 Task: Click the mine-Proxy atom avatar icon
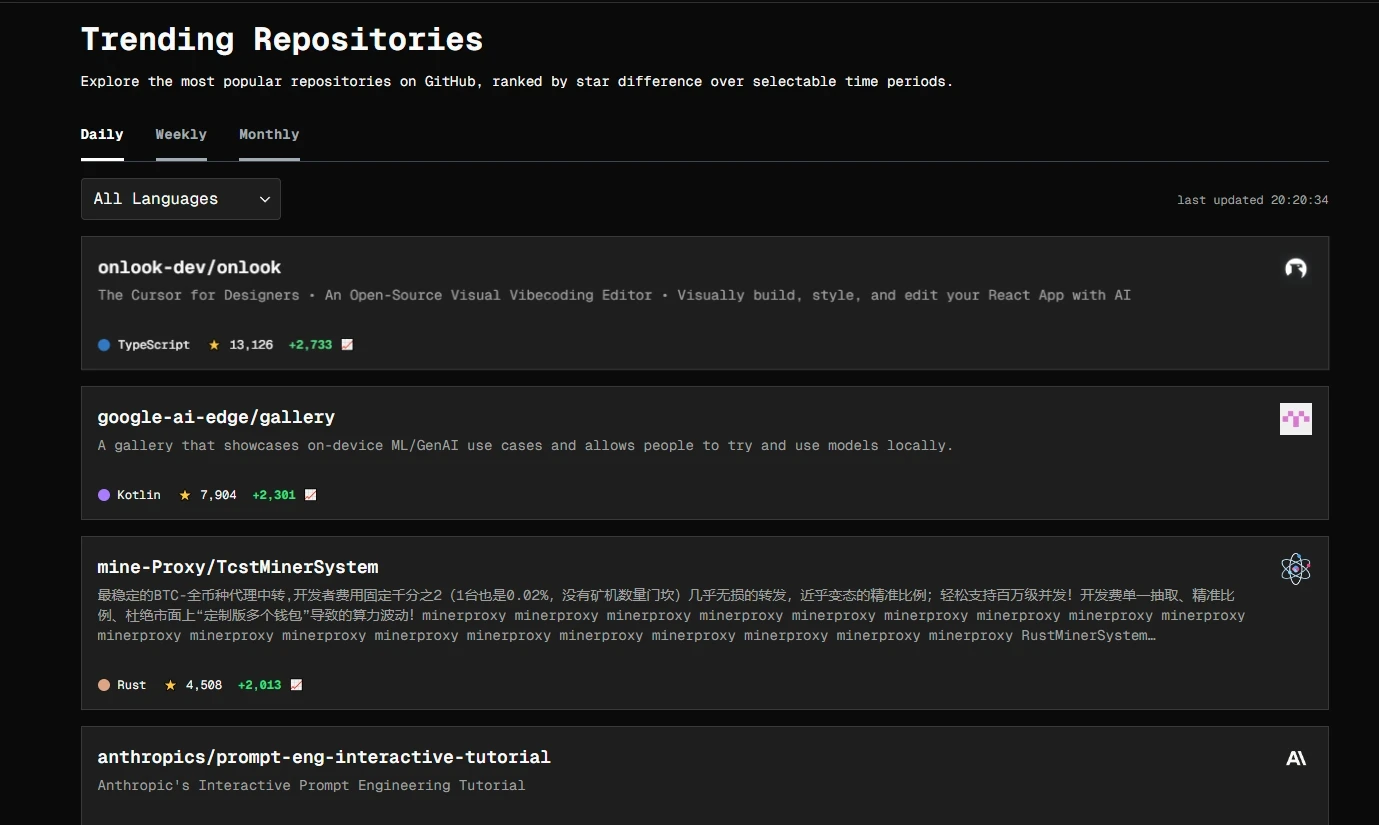click(1296, 569)
